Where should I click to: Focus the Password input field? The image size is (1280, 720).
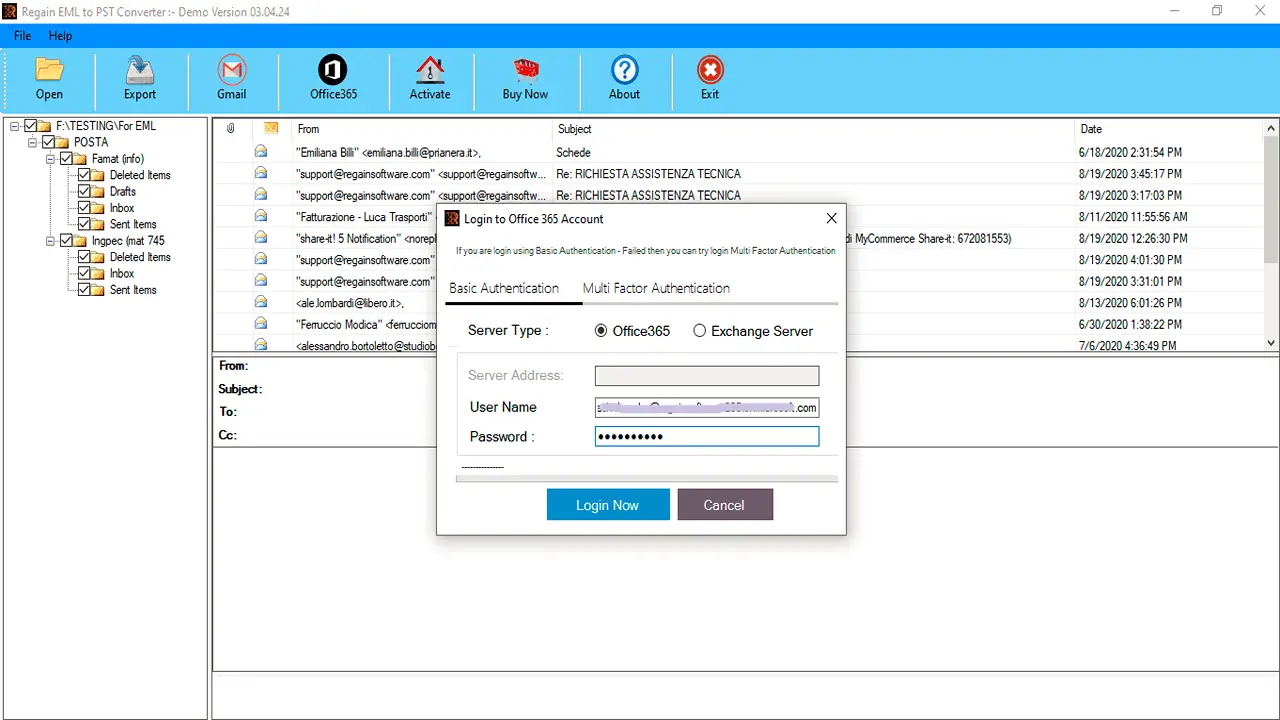(x=707, y=436)
